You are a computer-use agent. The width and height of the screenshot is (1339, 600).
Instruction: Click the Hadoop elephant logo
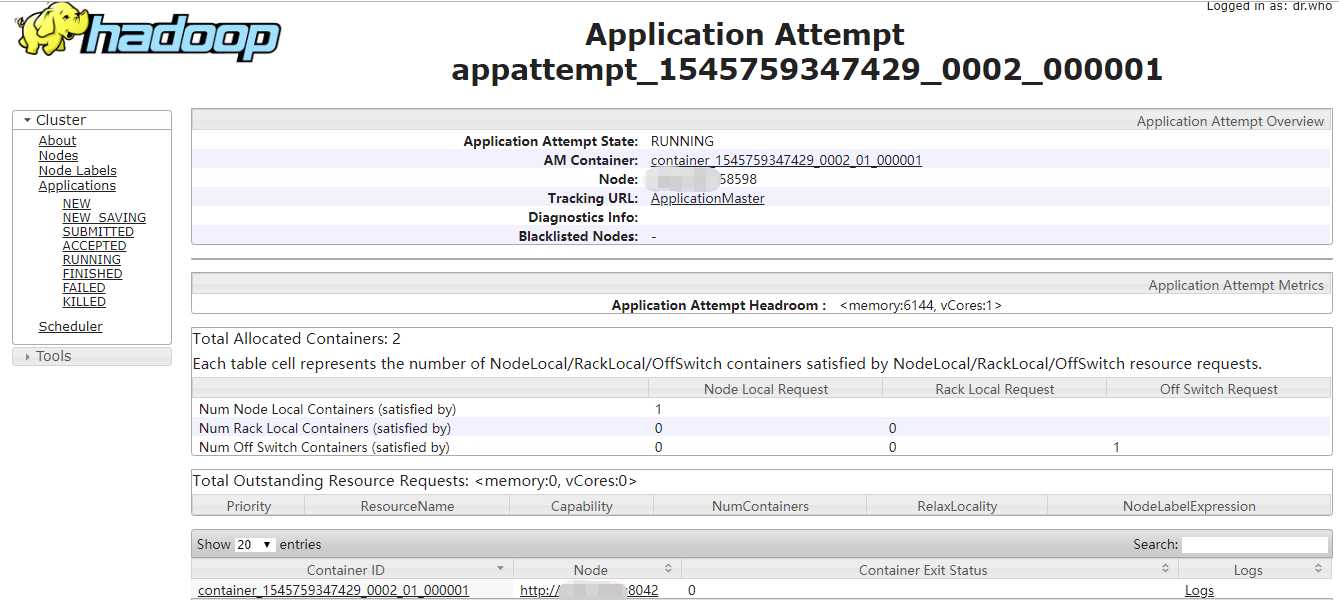tap(148, 31)
